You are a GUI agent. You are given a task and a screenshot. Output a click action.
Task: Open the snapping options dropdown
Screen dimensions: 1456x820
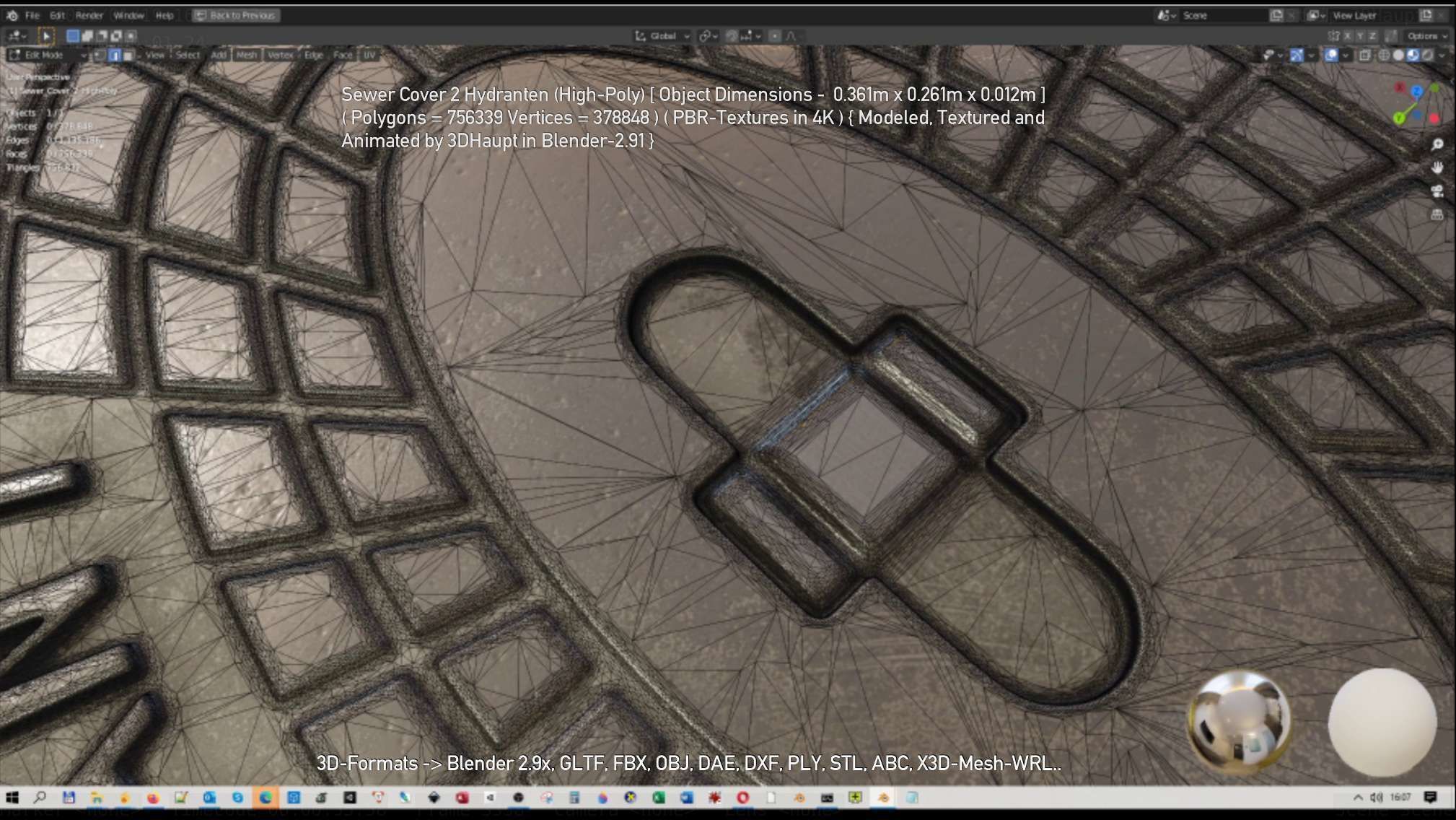point(752,35)
